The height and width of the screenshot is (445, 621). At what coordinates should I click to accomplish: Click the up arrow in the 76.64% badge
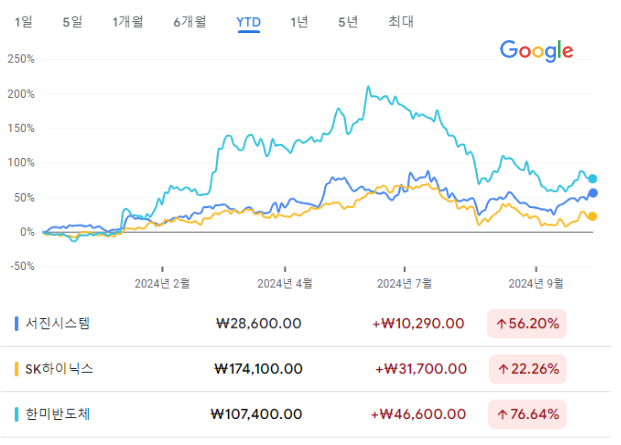(503, 415)
